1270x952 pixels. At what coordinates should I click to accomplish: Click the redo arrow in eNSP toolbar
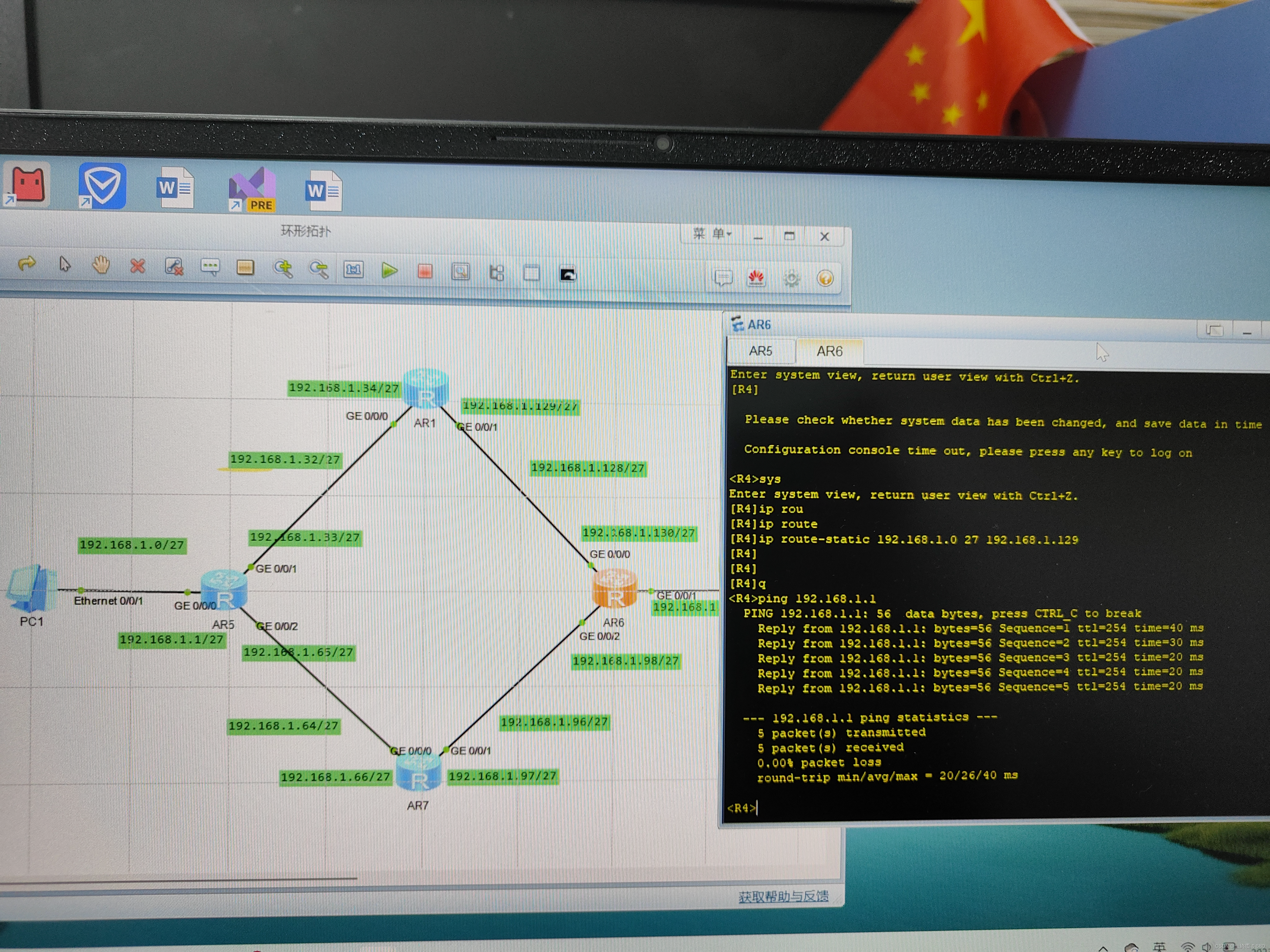(26, 264)
